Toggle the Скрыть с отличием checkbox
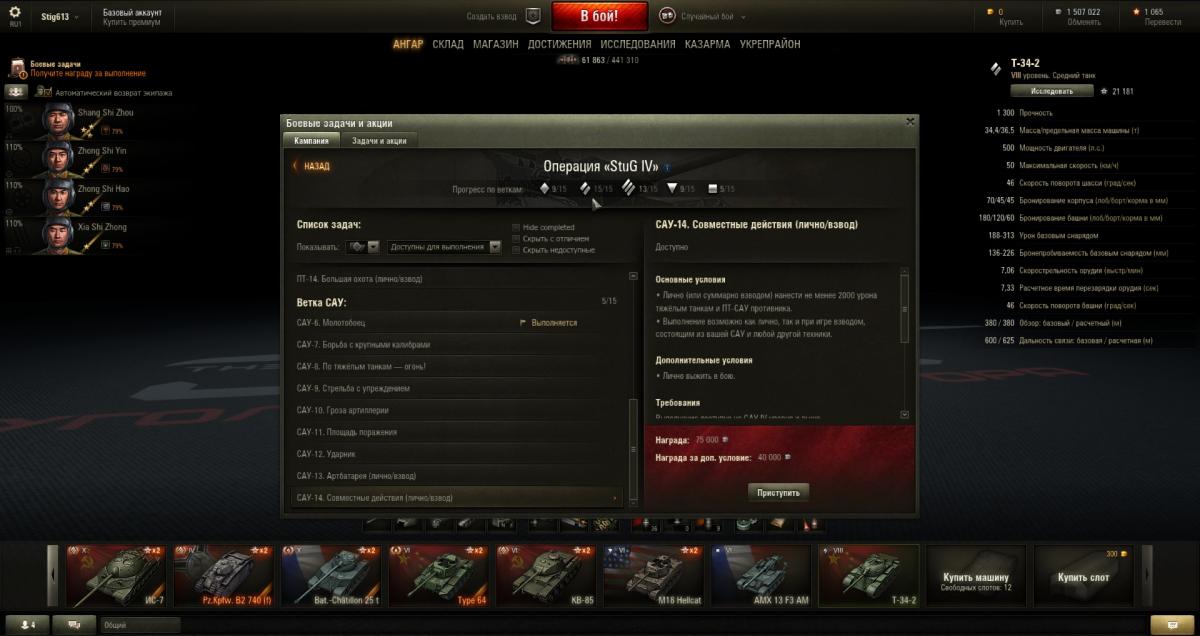This screenshot has width=1200, height=636. coord(516,238)
